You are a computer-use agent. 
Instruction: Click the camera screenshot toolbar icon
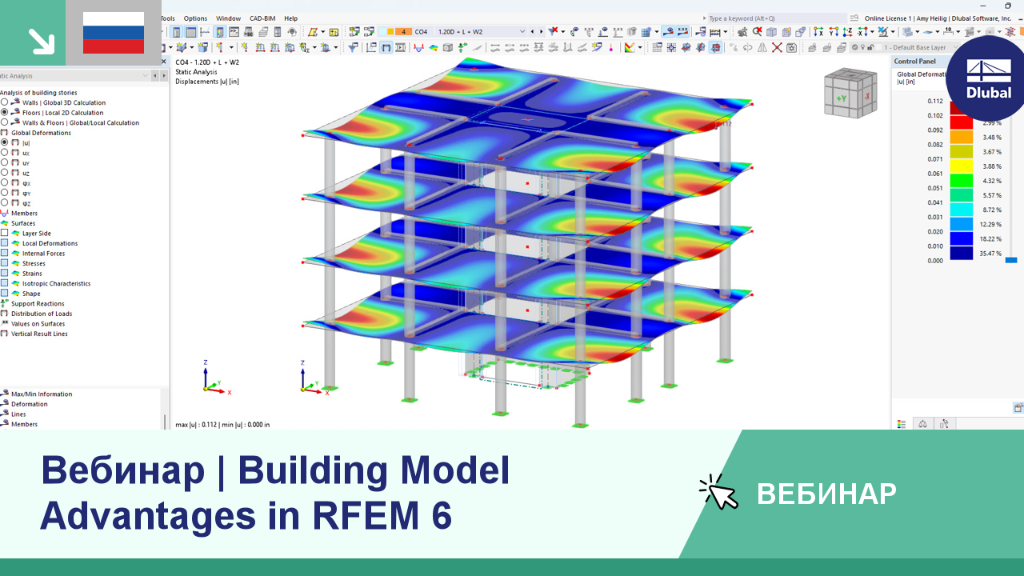coord(792,48)
